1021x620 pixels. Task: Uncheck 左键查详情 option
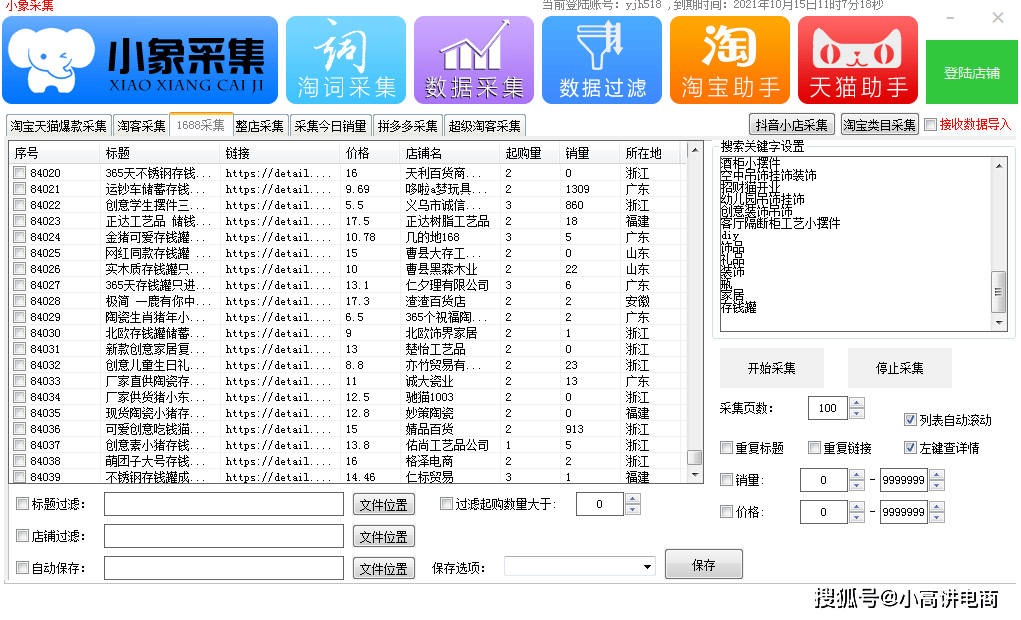tap(910, 447)
